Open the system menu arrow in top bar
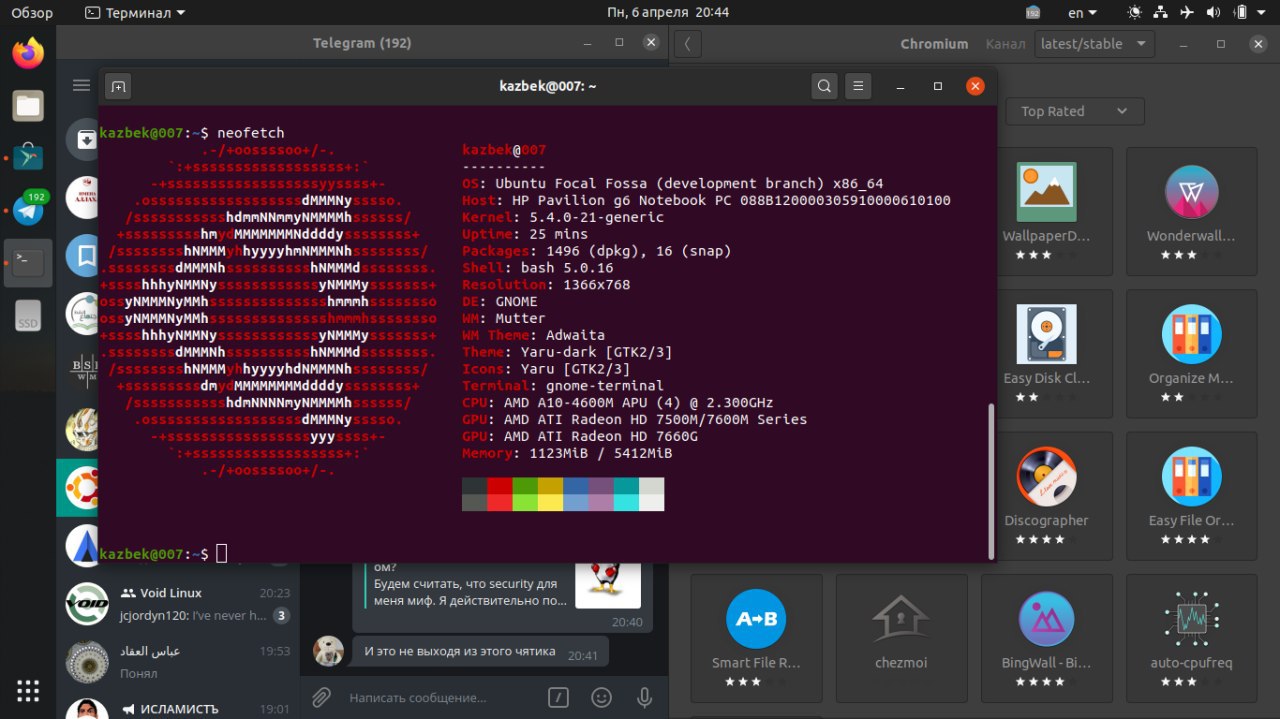 point(1263,13)
